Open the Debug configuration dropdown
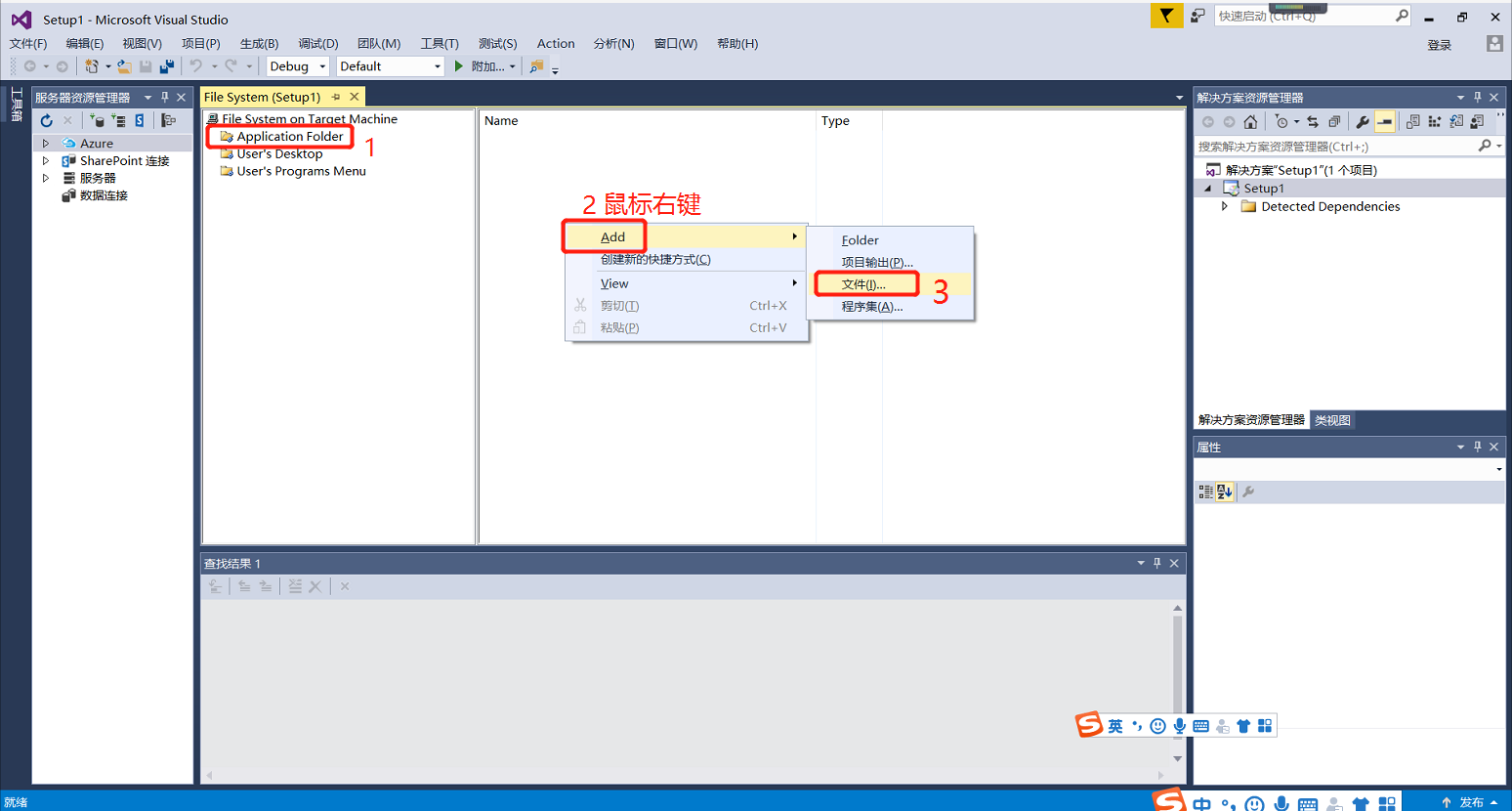This screenshot has width=1512, height=811. (x=298, y=66)
